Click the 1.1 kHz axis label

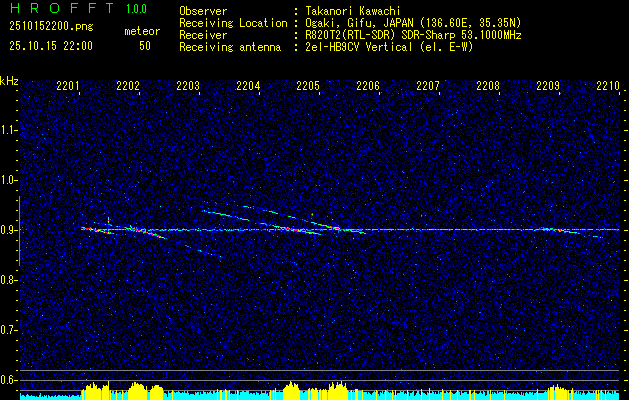coord(8,130)
